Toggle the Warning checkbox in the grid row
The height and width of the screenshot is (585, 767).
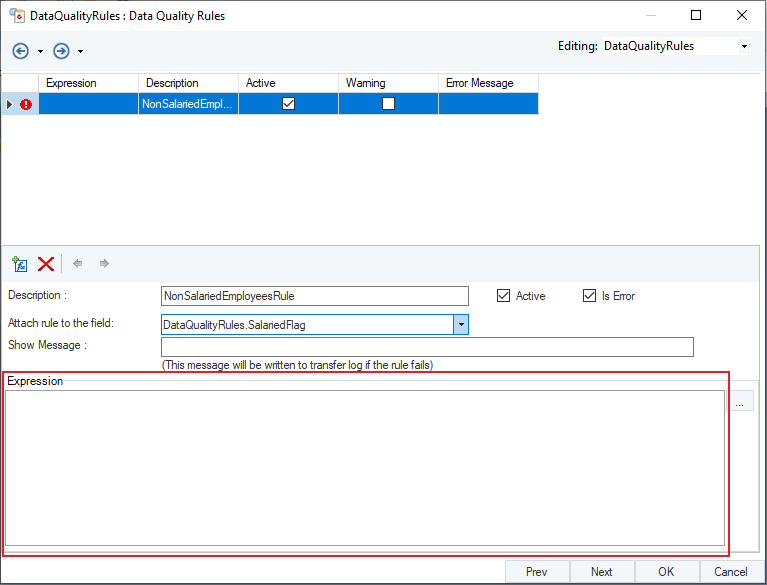point(388,104)
